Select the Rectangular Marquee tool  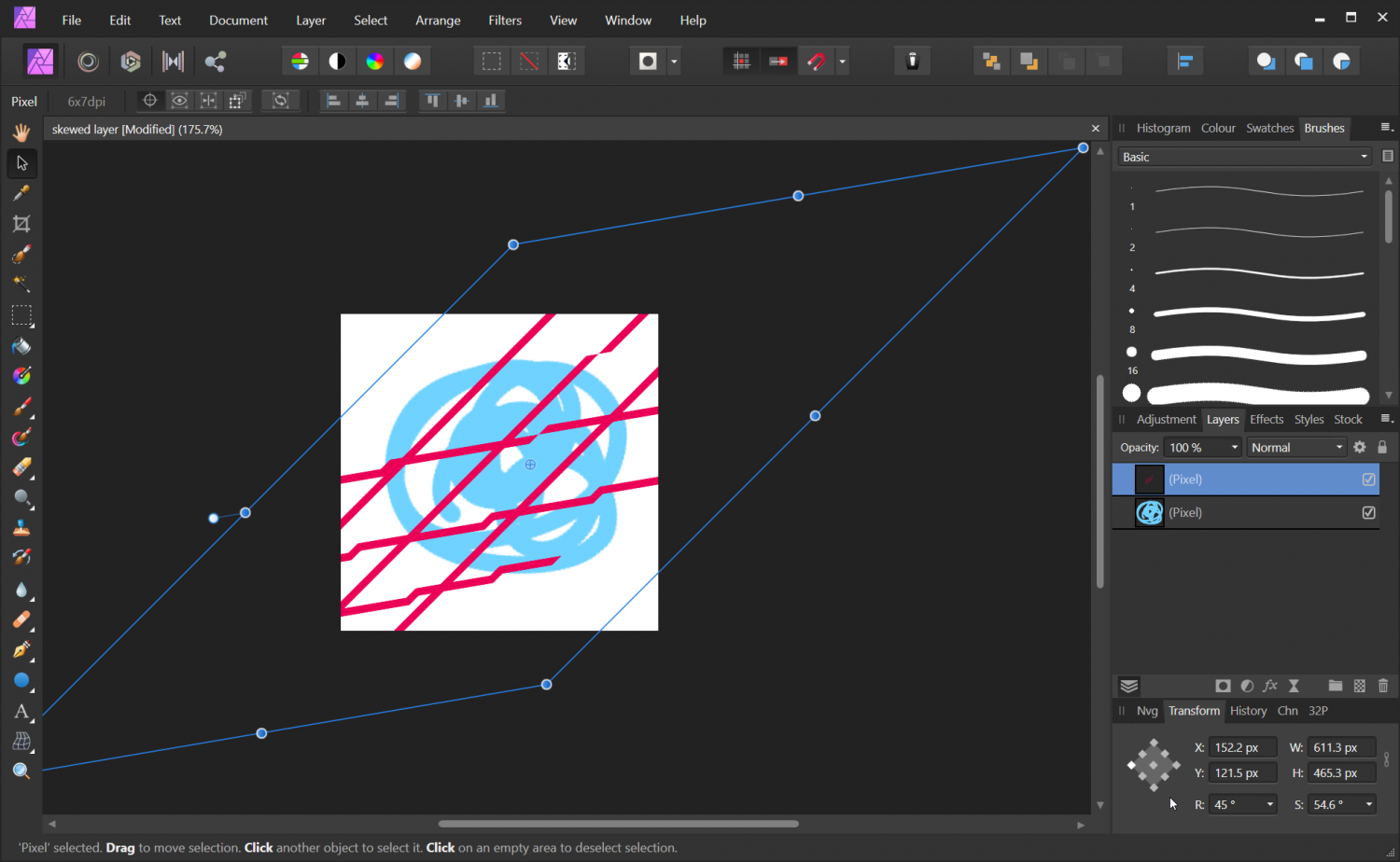coord(21,315)
